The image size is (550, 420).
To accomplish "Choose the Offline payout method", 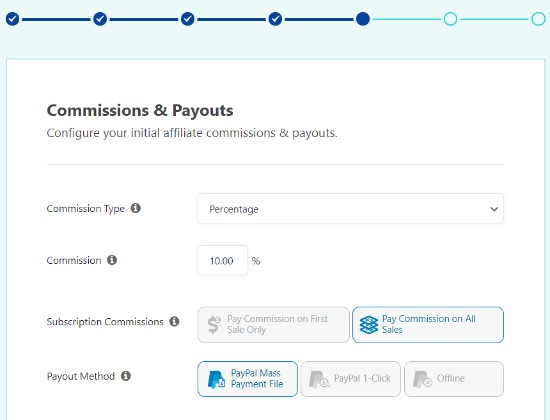I will pyautogui.click(x=454, y=379).
